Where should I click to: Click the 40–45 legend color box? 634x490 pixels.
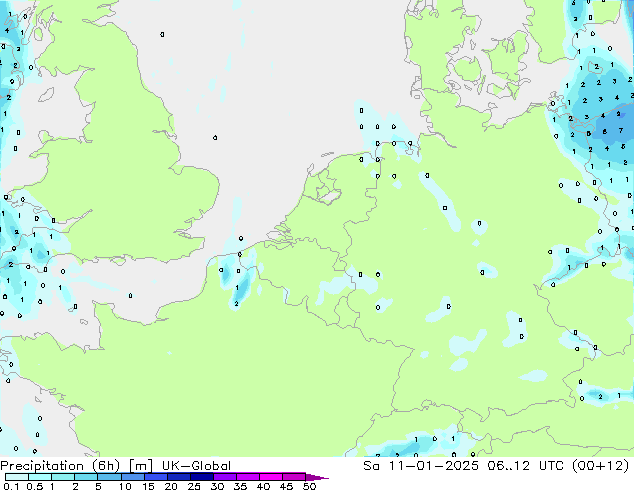[271, 477]
